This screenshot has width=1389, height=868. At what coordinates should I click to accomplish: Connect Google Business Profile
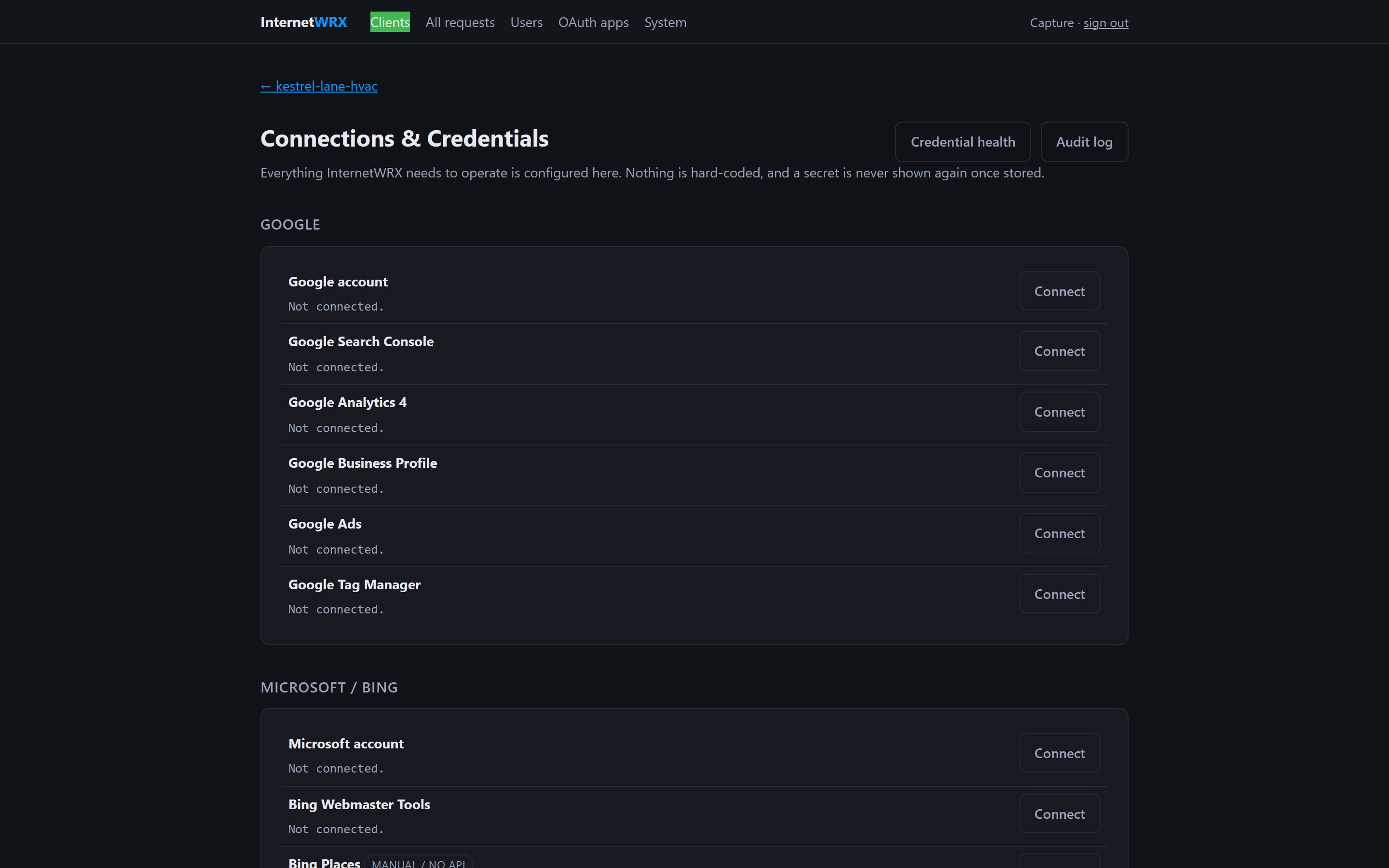[x=1059, y=473]
